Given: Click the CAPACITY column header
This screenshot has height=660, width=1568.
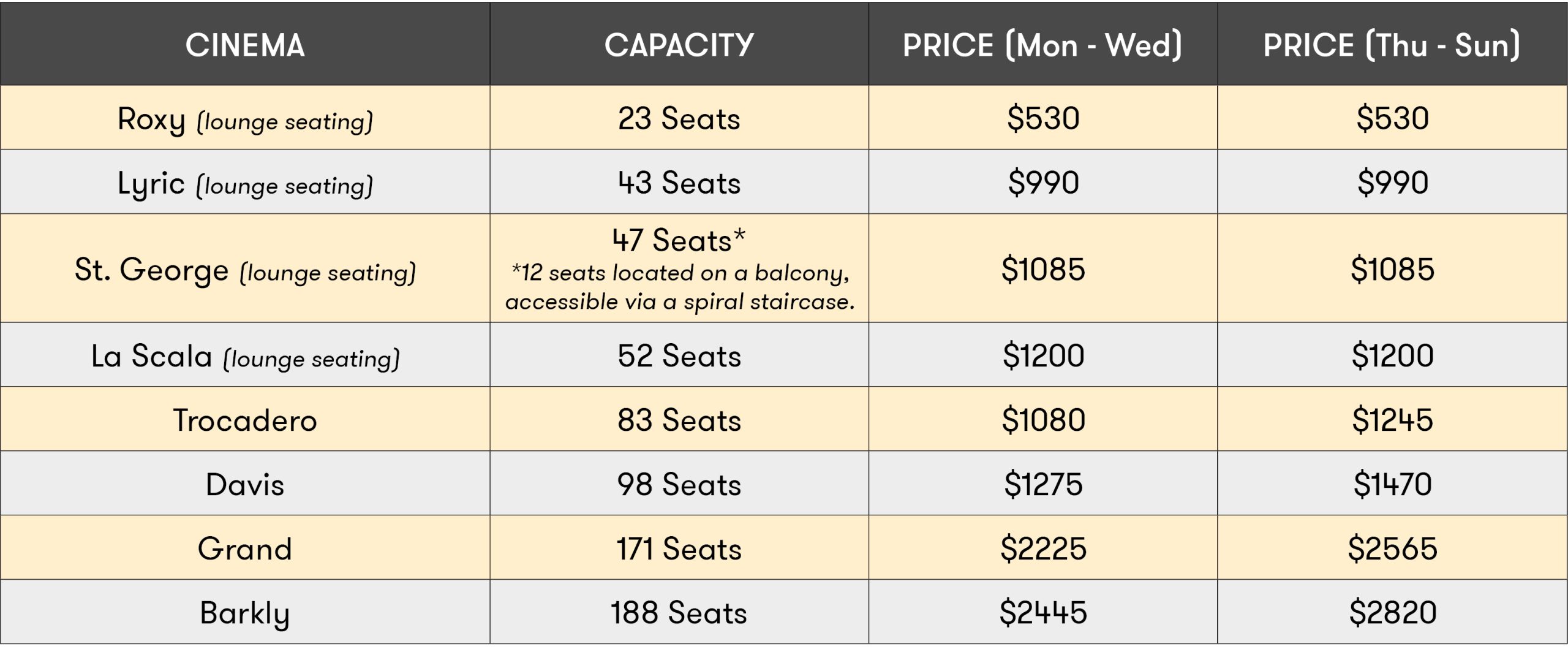Looking at the screenshot, I should click(x=679, y=45).
